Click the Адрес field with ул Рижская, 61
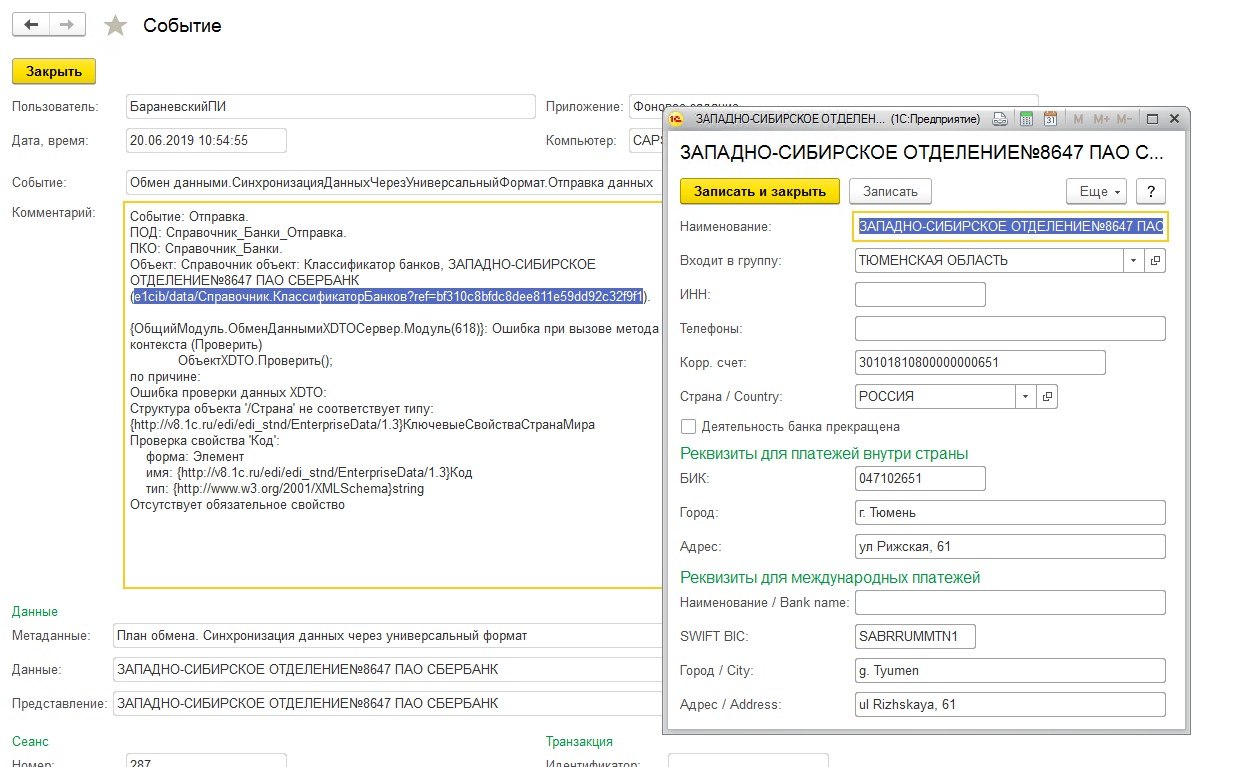Image resolution: width=1249 pixels, height=767 pixels. click(1011, 546)
